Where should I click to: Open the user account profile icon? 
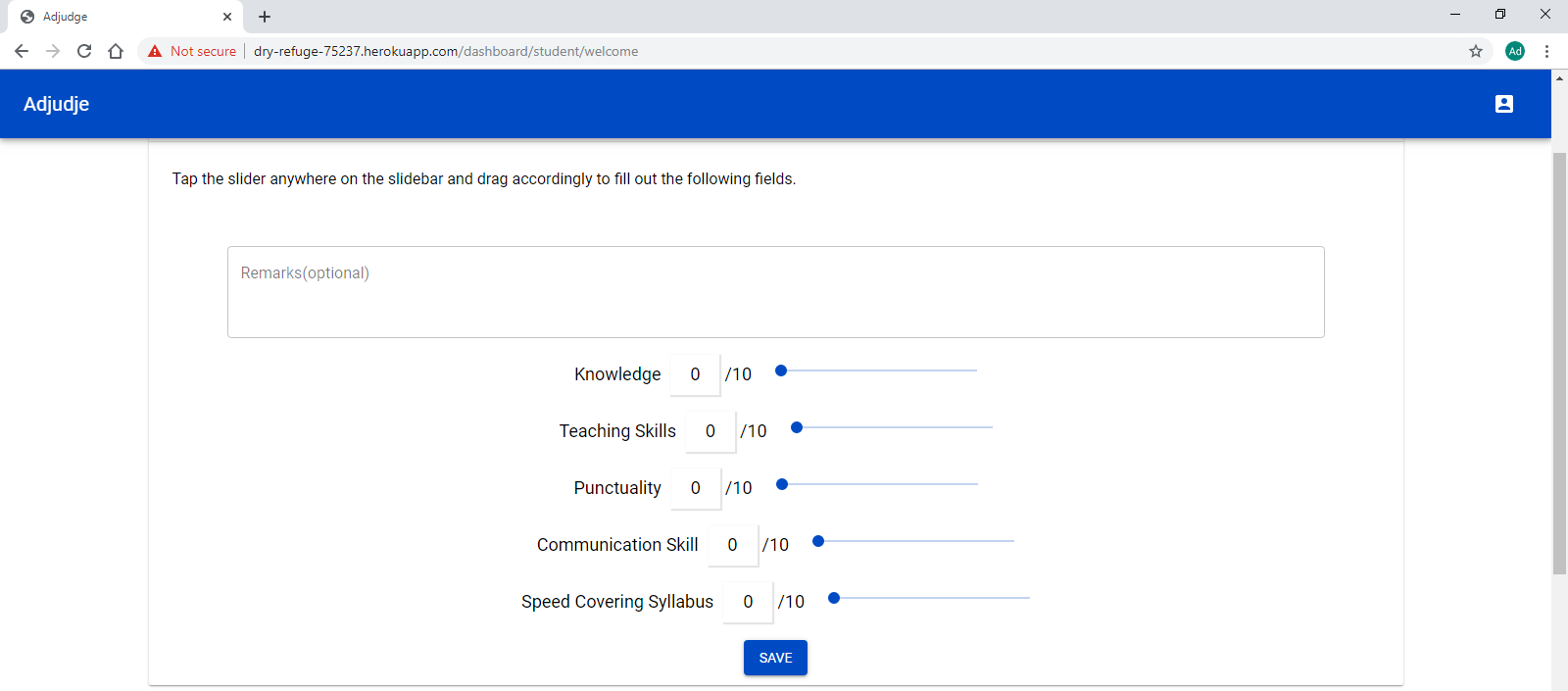pyautogui.click(x=1503, y=104)
